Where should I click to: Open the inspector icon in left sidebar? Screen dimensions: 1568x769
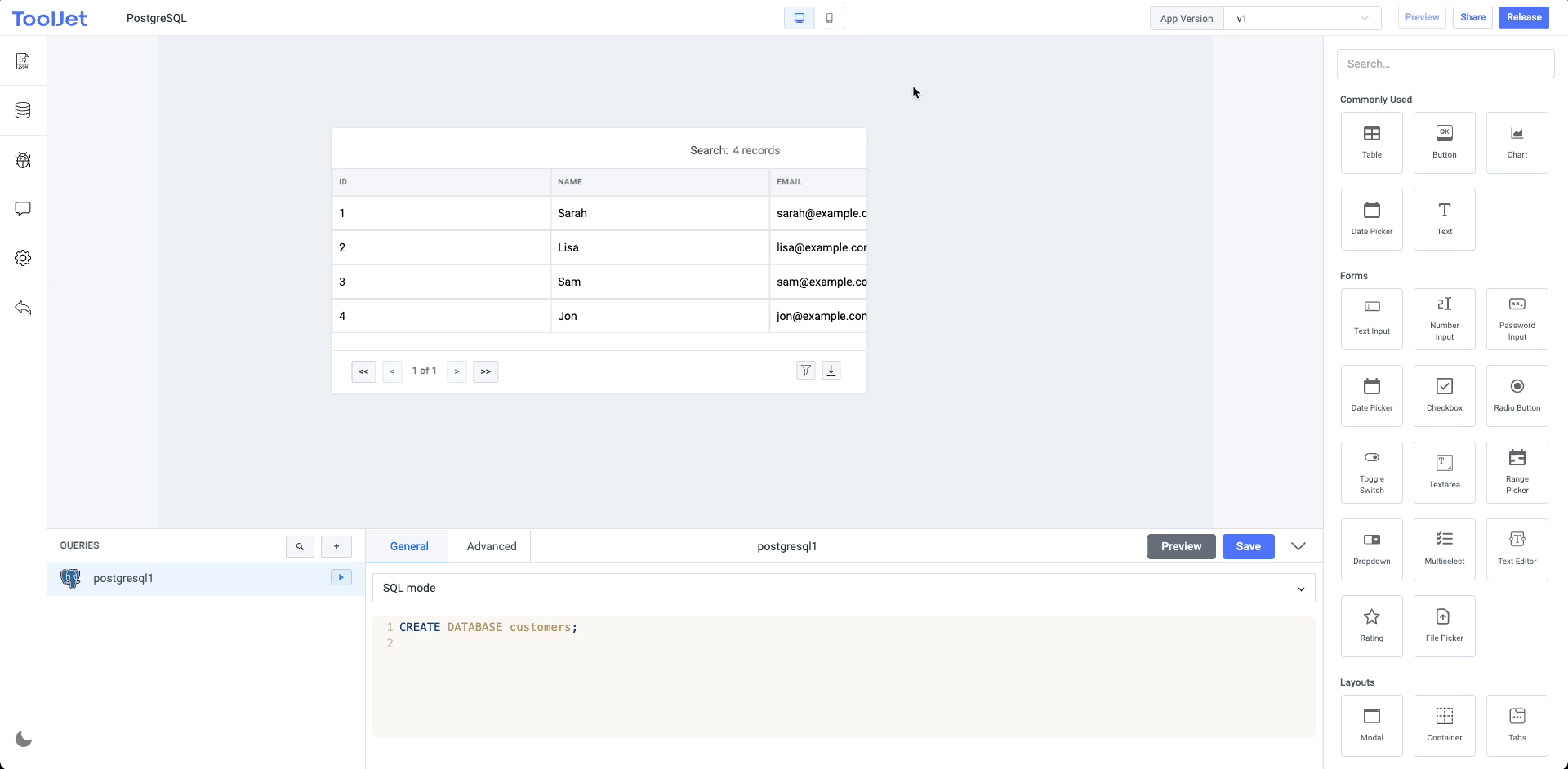23,61
